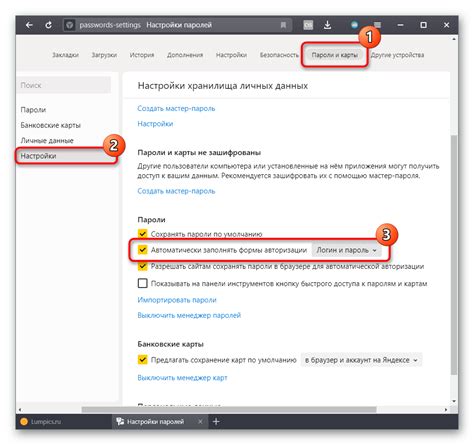Click the bookmark icon in address bar
The height and width of the screenshot is (445, 474).
[x=283, y=25]
